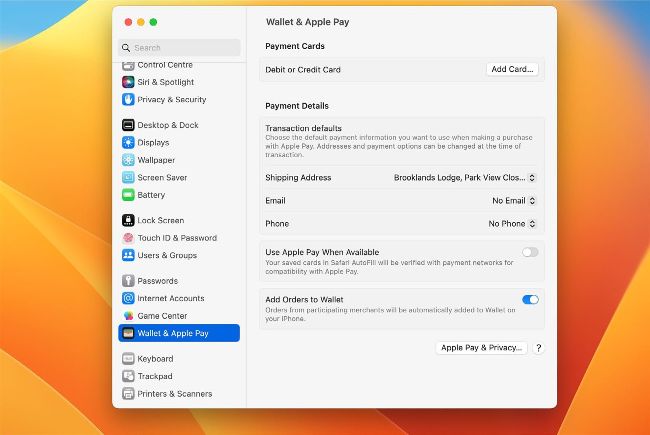Turn off Add Orders to Wallet
Screen dimensions: 650x435
pos(530,299)
